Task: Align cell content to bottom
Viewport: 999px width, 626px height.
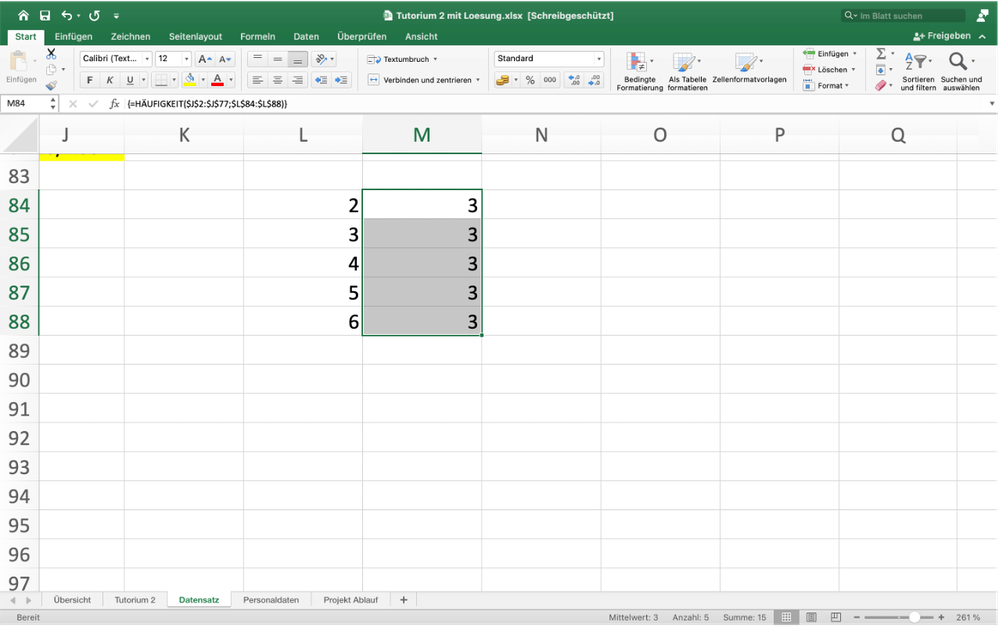Action: [x=298, y=59]
